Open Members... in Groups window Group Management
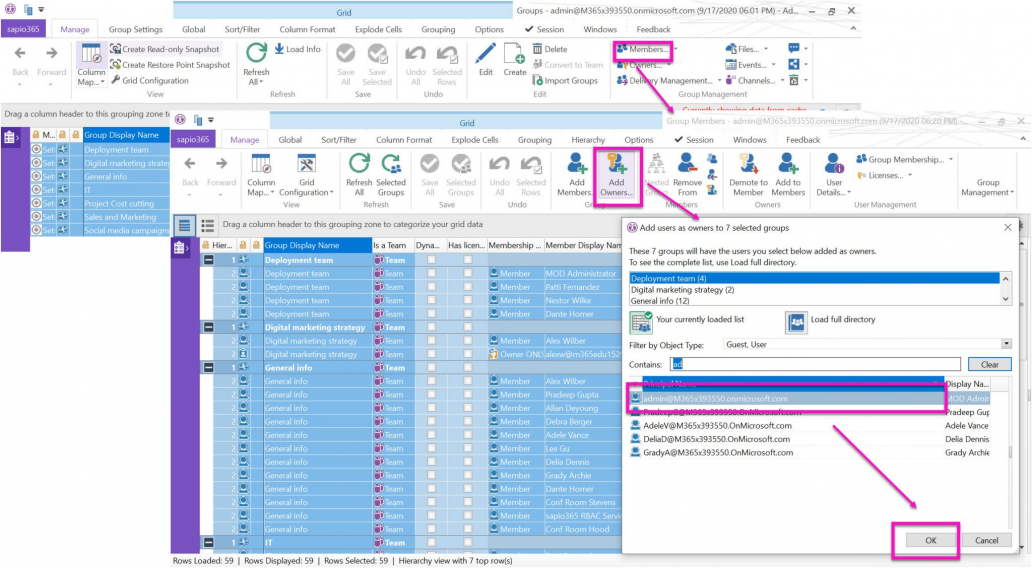 tap(642, 49)
